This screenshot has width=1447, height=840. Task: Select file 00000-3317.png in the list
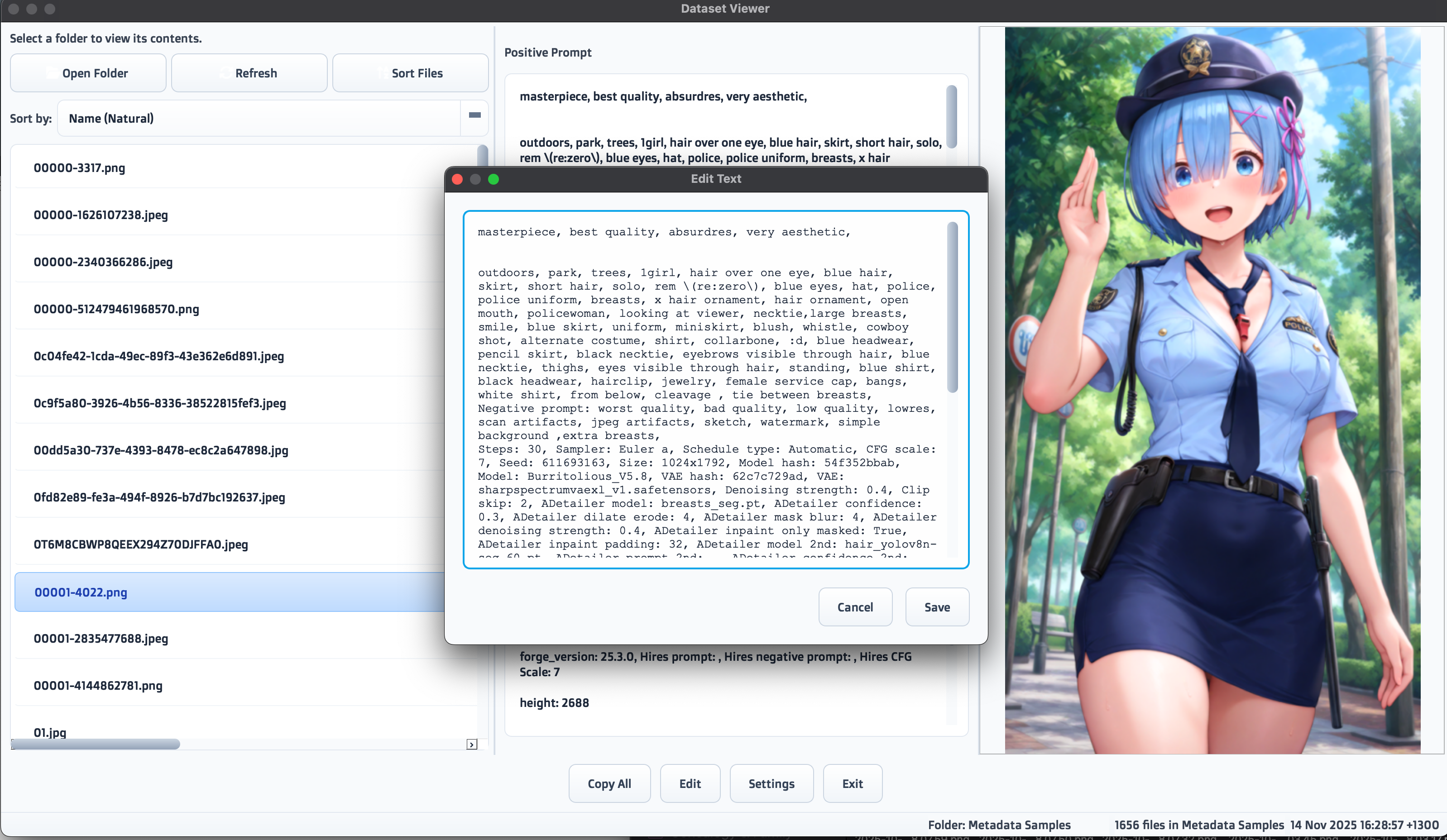pyautogui.click(x=79, y=167)
